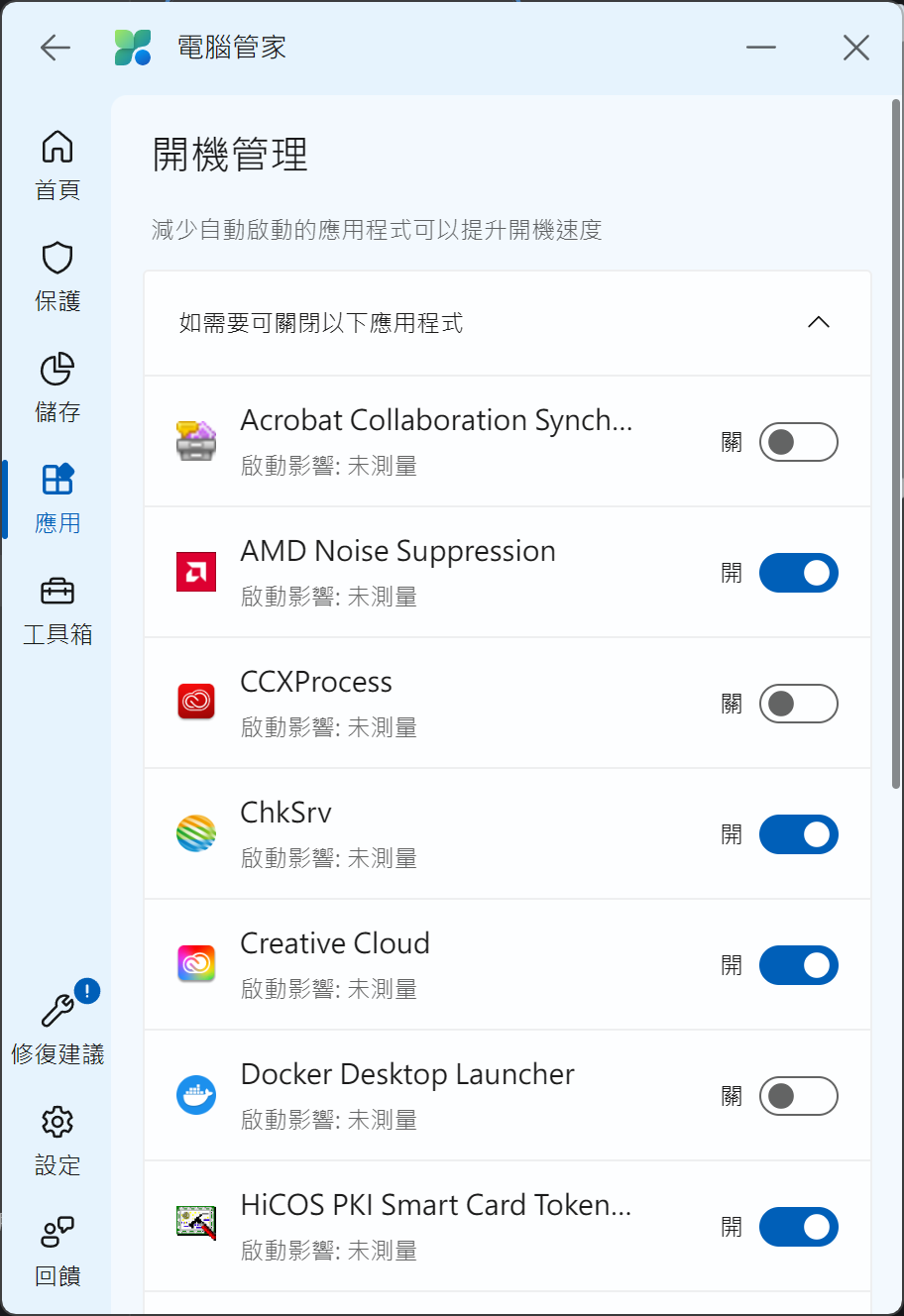Disable AMD Noise Suppression startup toggle

pyautogui.click(x=798, y=573)
